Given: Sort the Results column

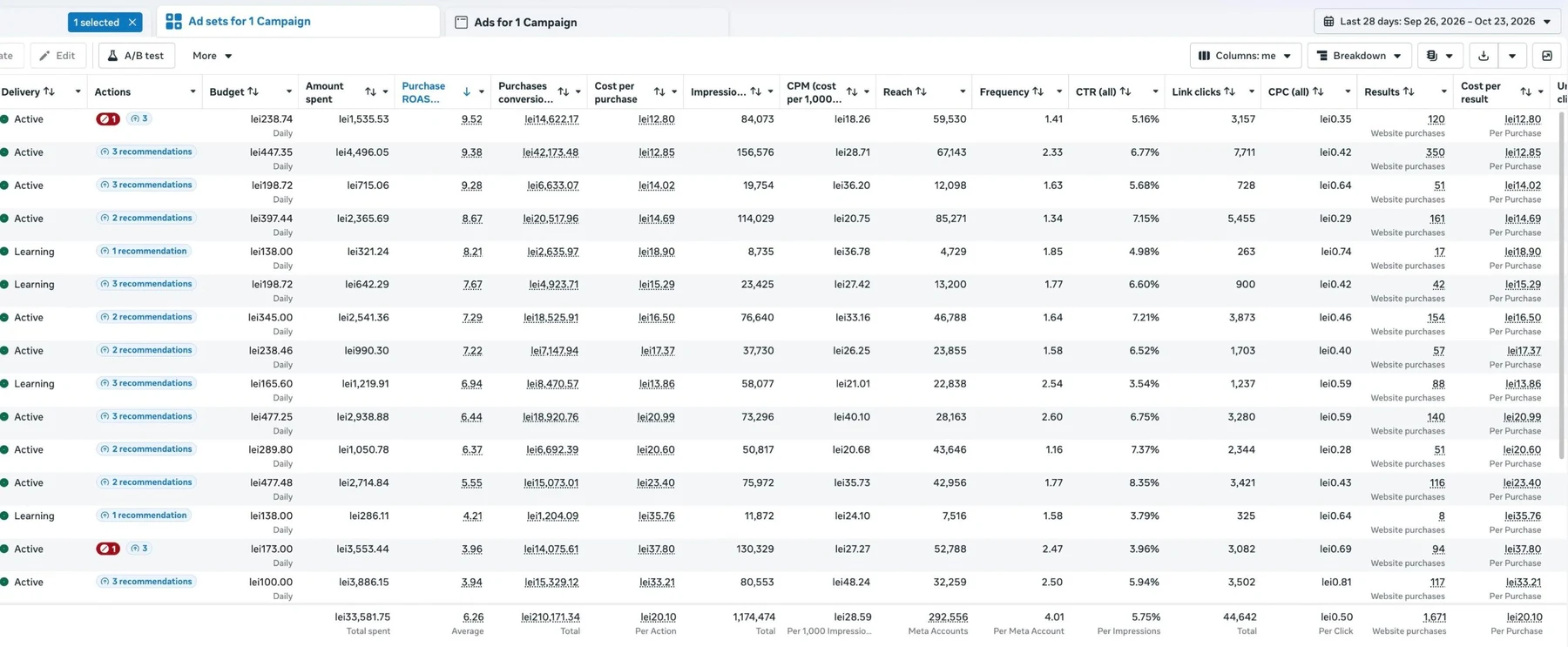Looking at the screenshot, I should [1408, 91].
